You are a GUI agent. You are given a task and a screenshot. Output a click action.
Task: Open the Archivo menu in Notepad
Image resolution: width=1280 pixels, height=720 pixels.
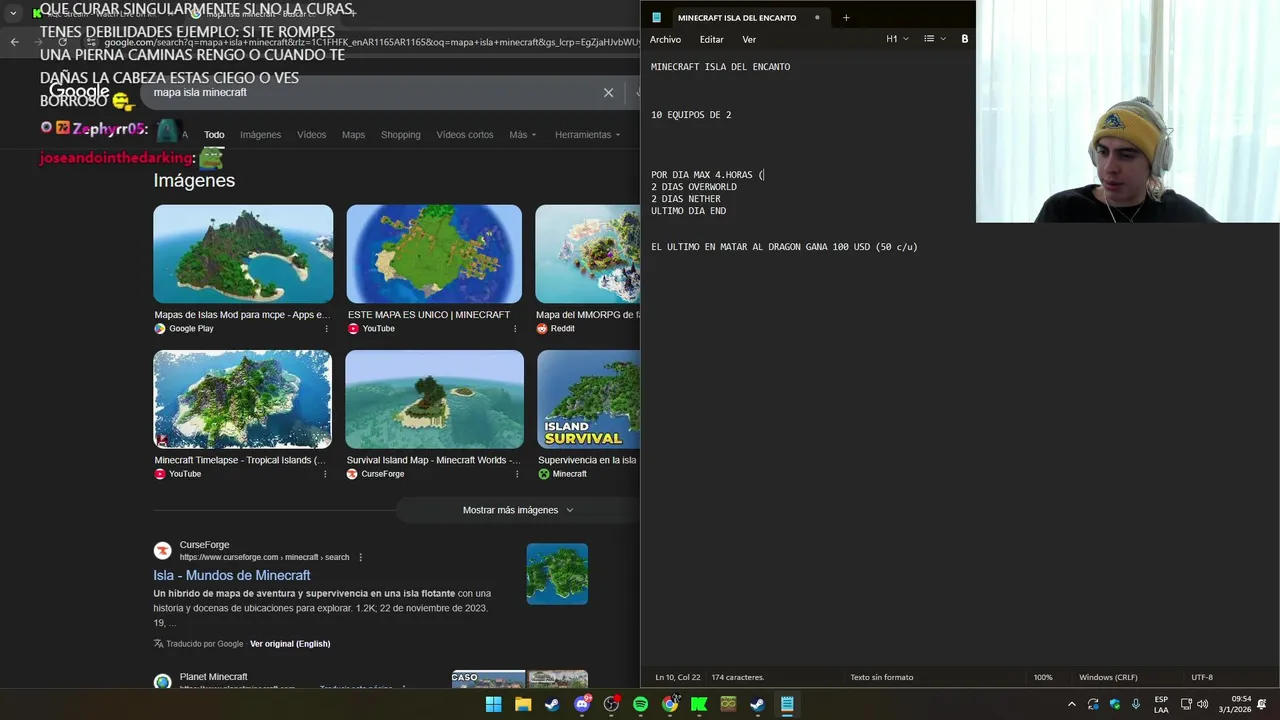(x=665, y=39)
